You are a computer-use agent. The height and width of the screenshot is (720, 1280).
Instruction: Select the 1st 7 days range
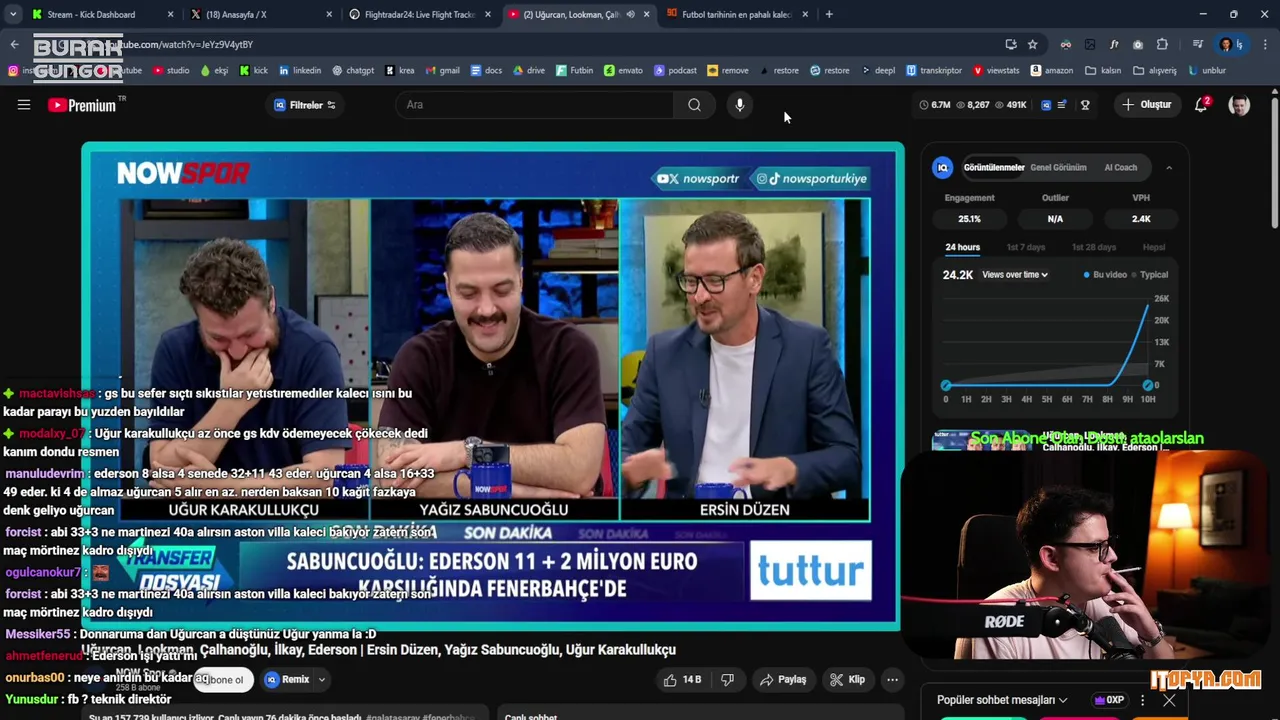pos(1025,247)
